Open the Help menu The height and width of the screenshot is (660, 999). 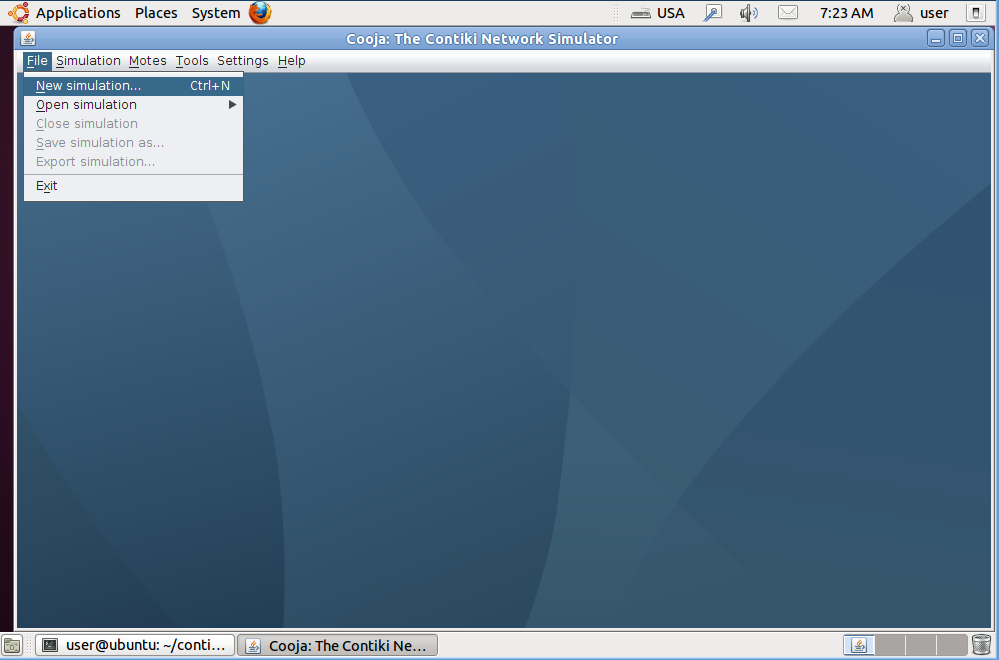coord(291,61)
